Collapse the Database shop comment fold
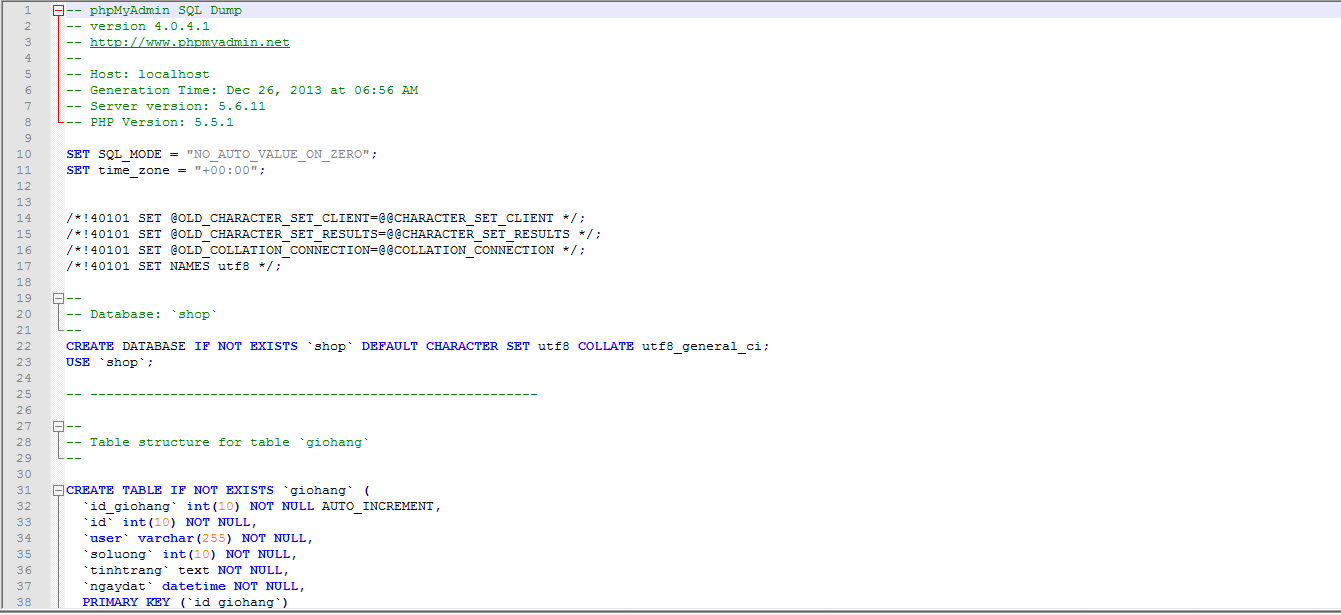 tap(58, 298)
